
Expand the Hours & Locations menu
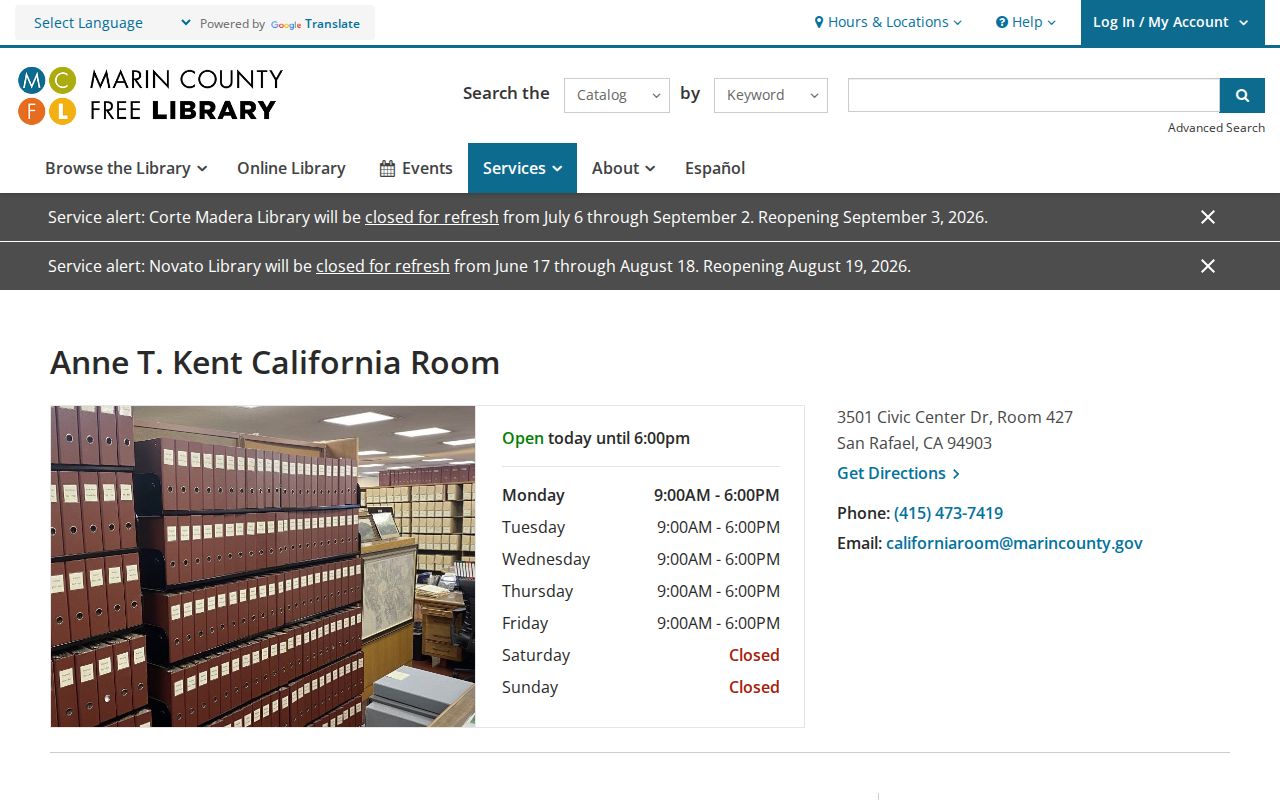pyautogui.click(x=888, y=22)
